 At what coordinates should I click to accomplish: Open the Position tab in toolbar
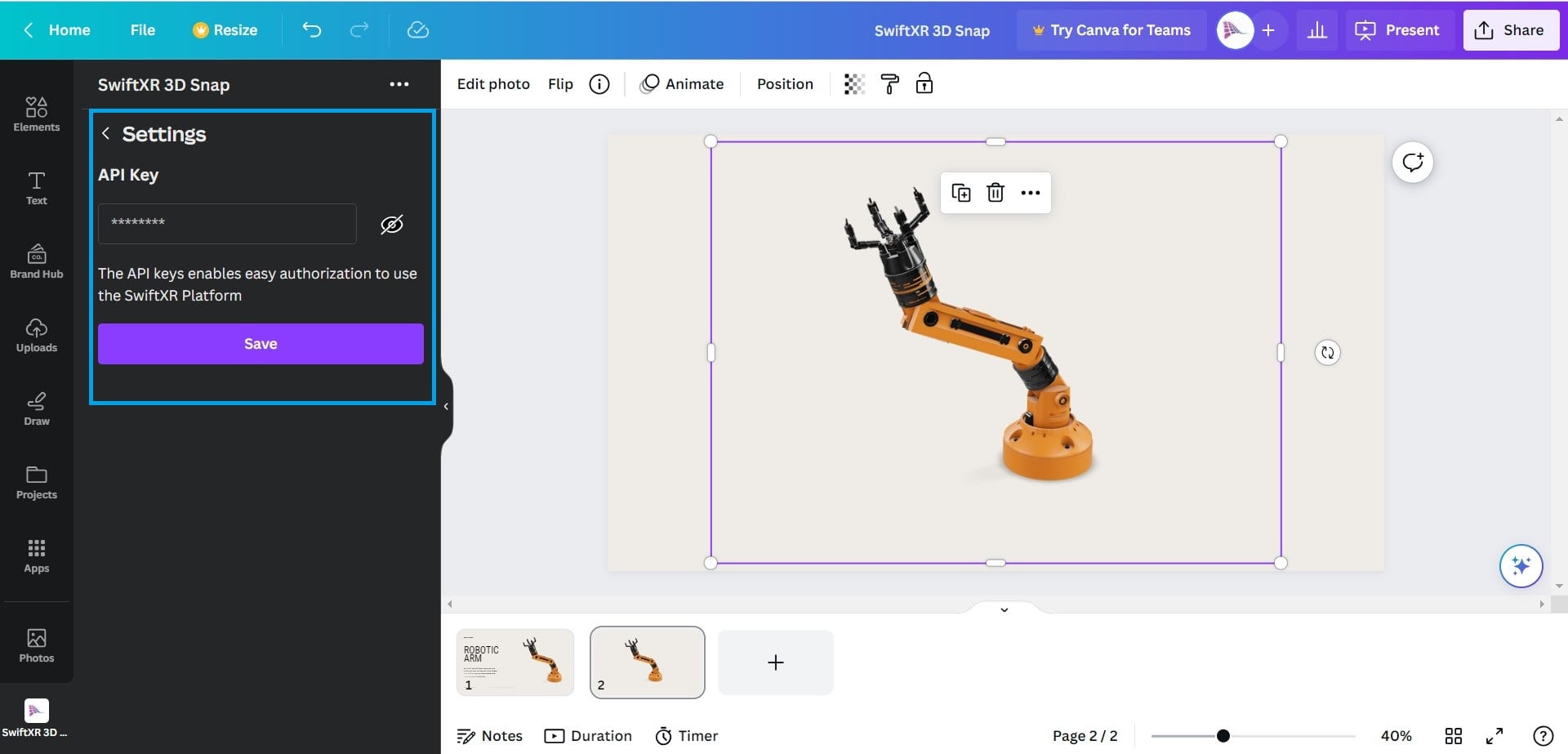coord(784,84)
